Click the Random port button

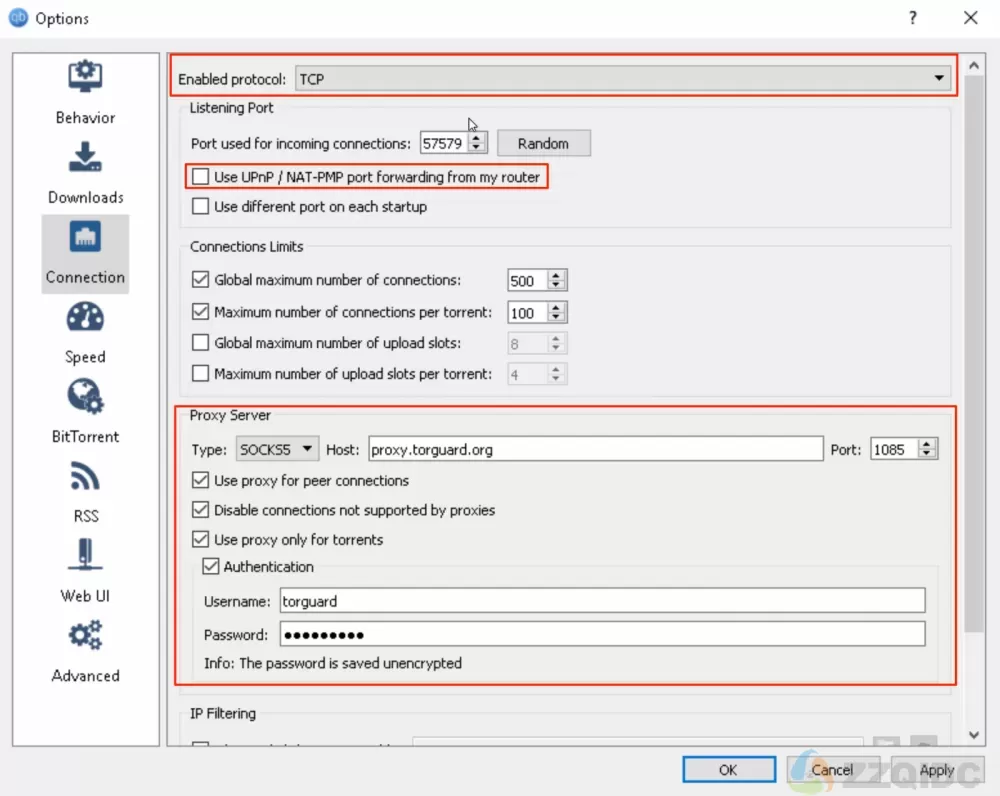(543, 144)
